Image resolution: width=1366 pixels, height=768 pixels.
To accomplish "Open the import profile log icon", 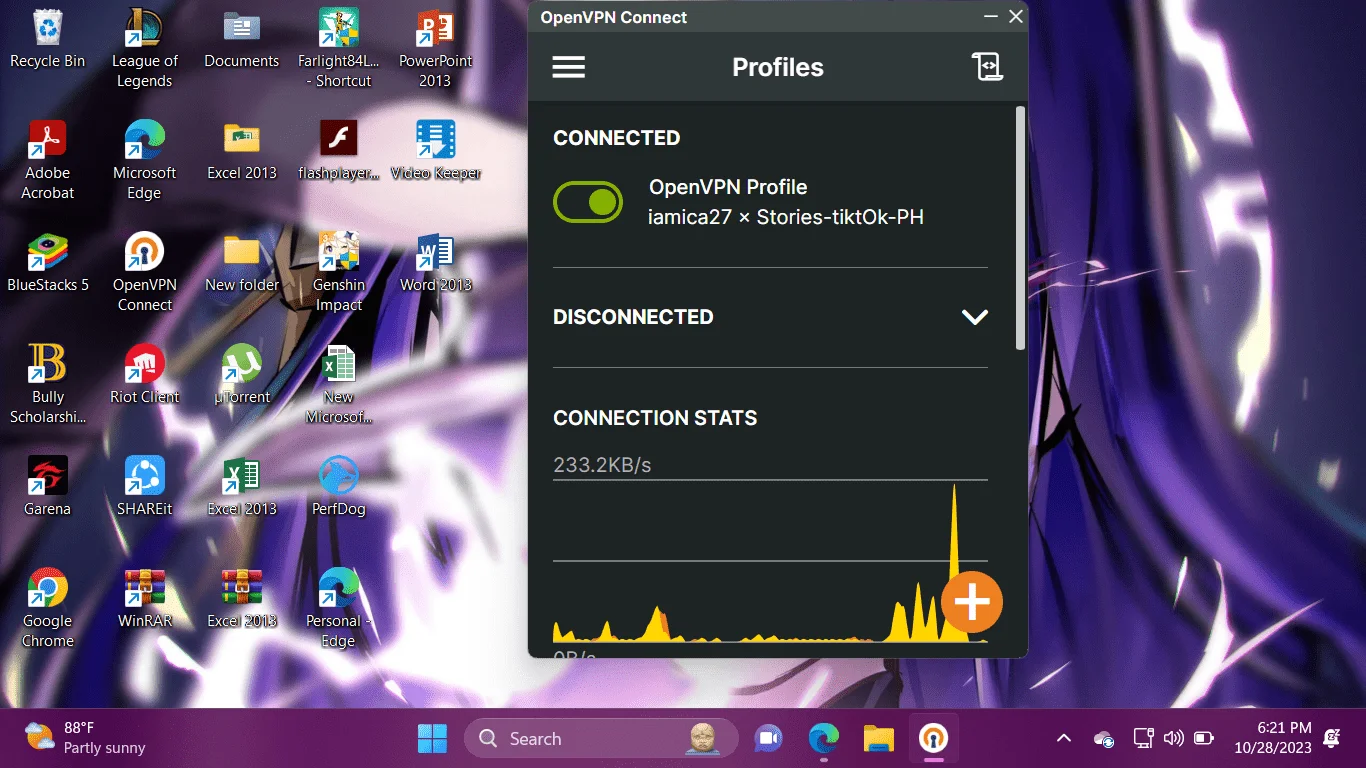I will pos(987,67).
